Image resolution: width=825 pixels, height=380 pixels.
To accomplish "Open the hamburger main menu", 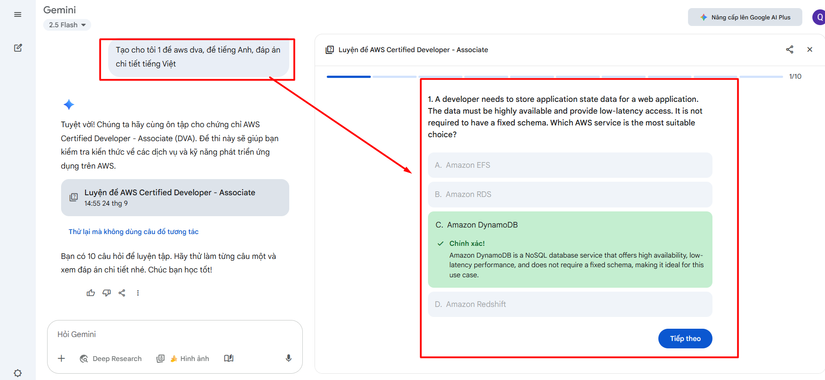I will tap(18, 14).
